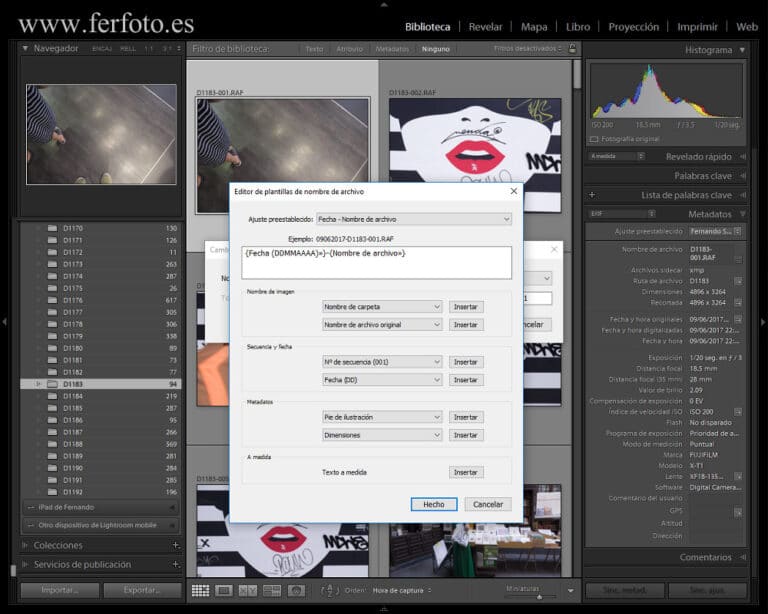Switch to Loupe view icon
The width and height of the screenshot is (768, 614).
(x=224, y=590)
